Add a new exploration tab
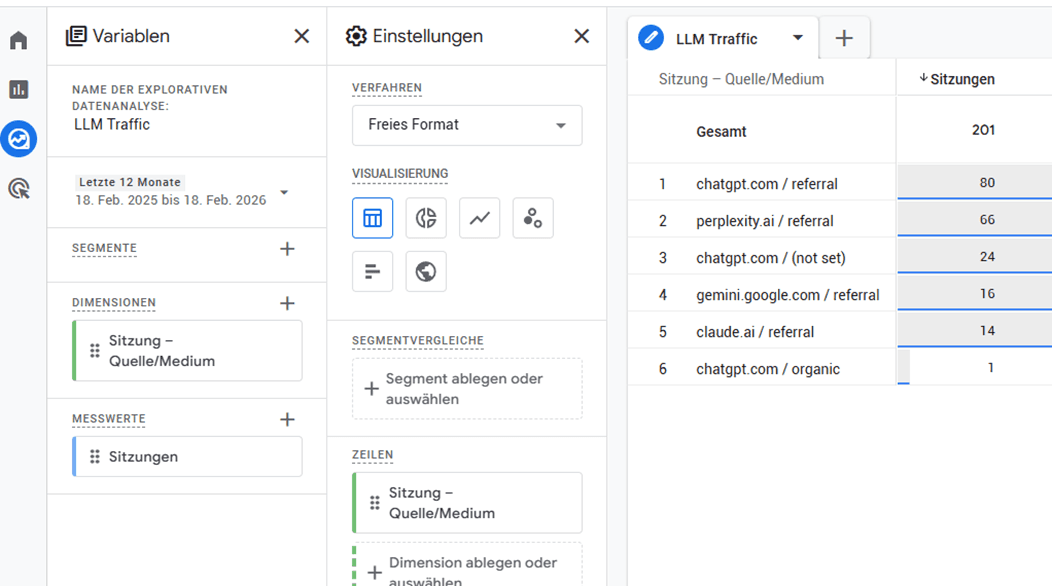Screen dimensions: 1052x586 point(844,38)
